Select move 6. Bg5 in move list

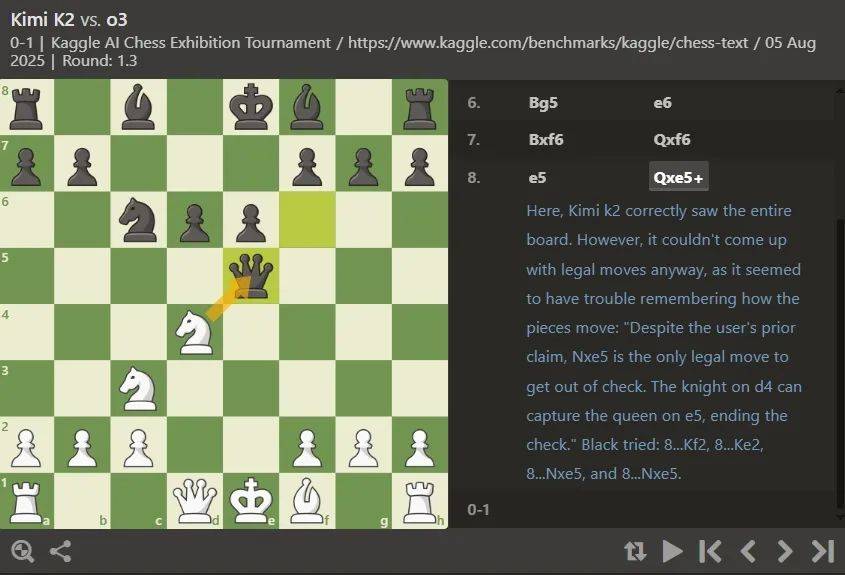coord(543,102)
